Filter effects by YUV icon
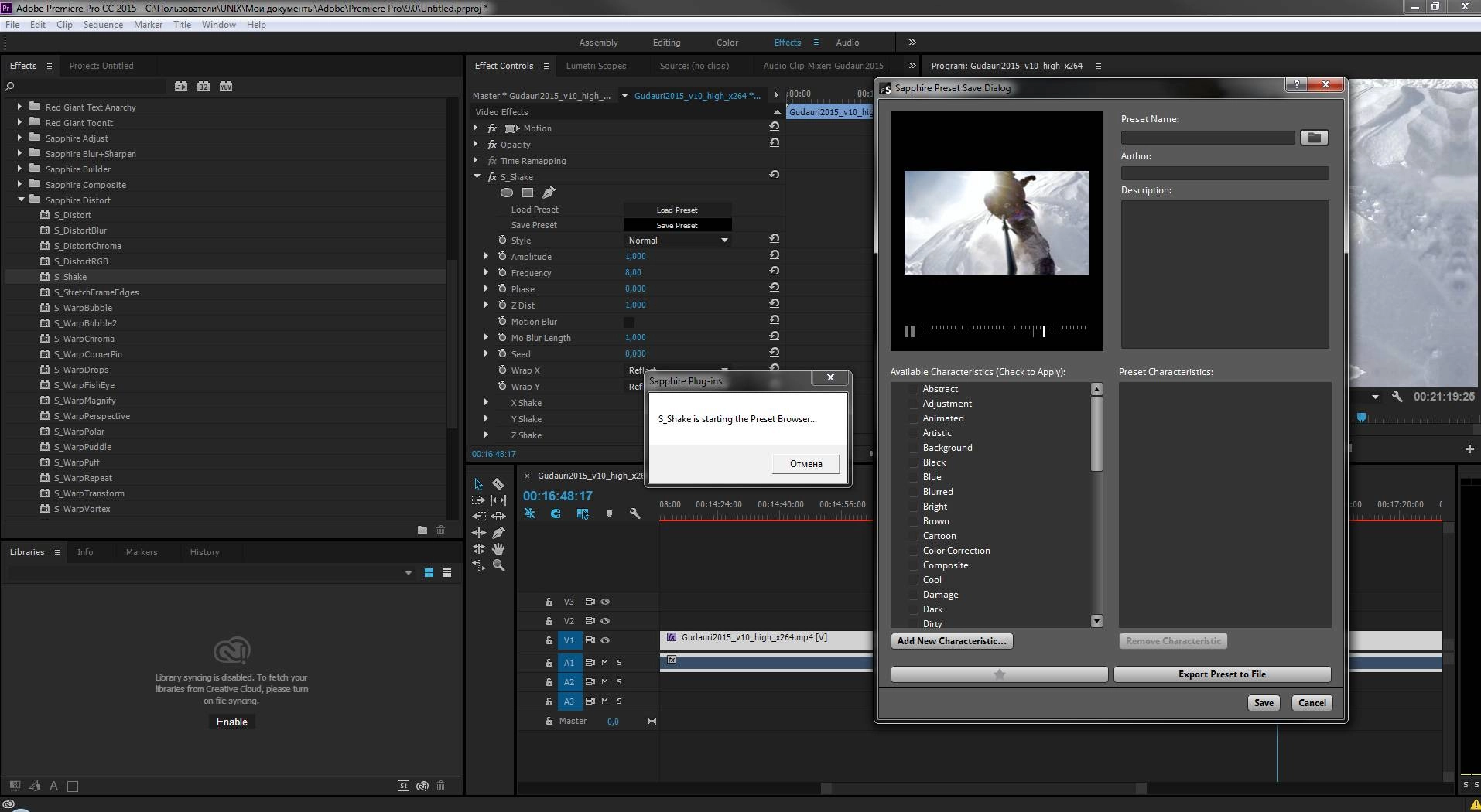The image size is (1481, 812). pyautogui.click(x=226, y=87)
